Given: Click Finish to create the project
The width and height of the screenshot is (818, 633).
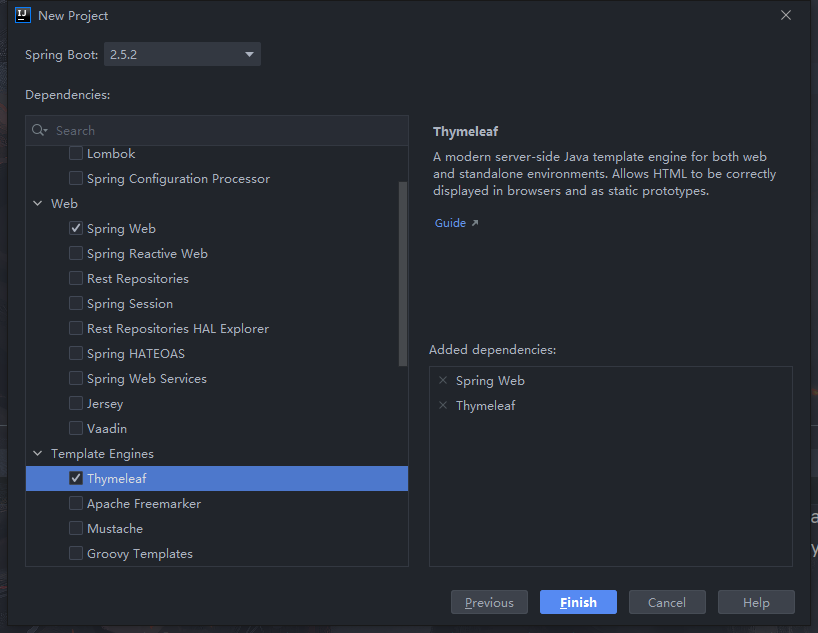Looking at the screenshot, I should click(578, 602).
